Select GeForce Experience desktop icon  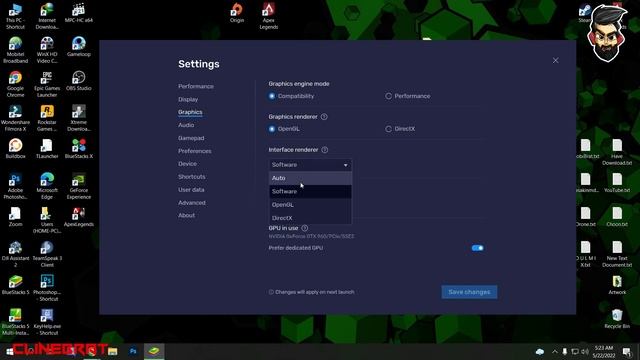pyautogui.click(x=78, y=186)
